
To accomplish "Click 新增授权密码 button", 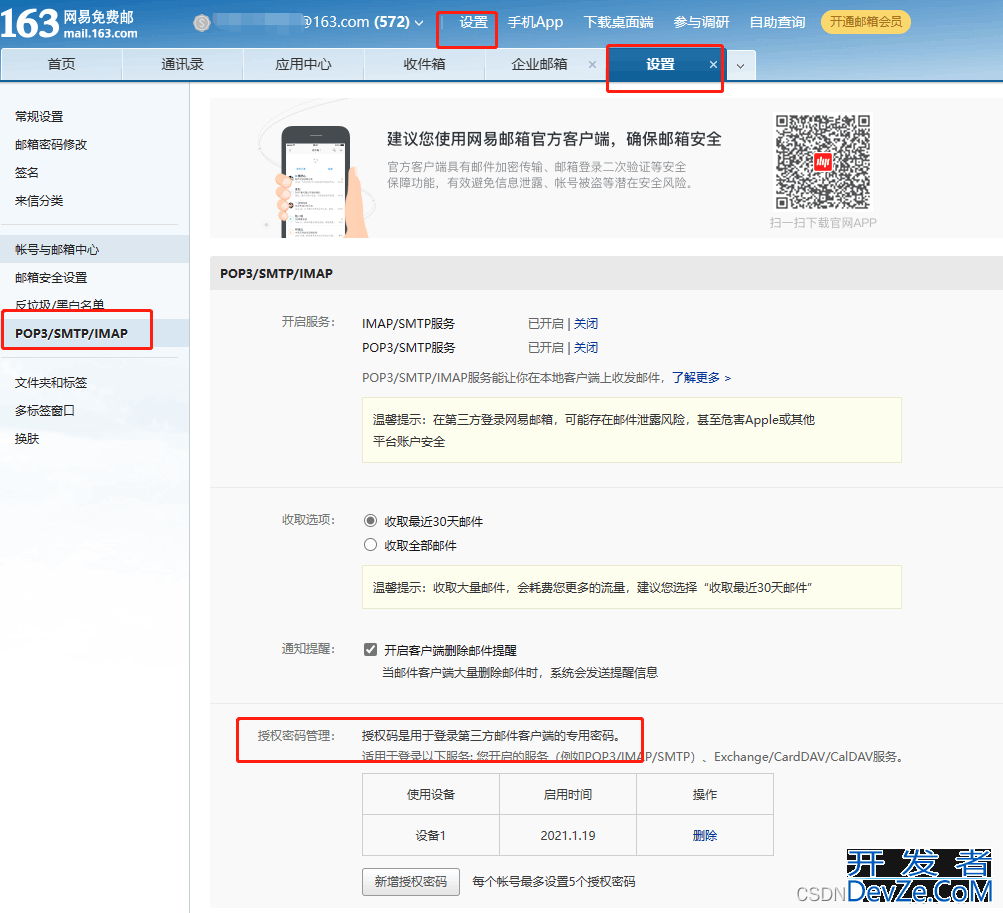I will pos(411,882).
